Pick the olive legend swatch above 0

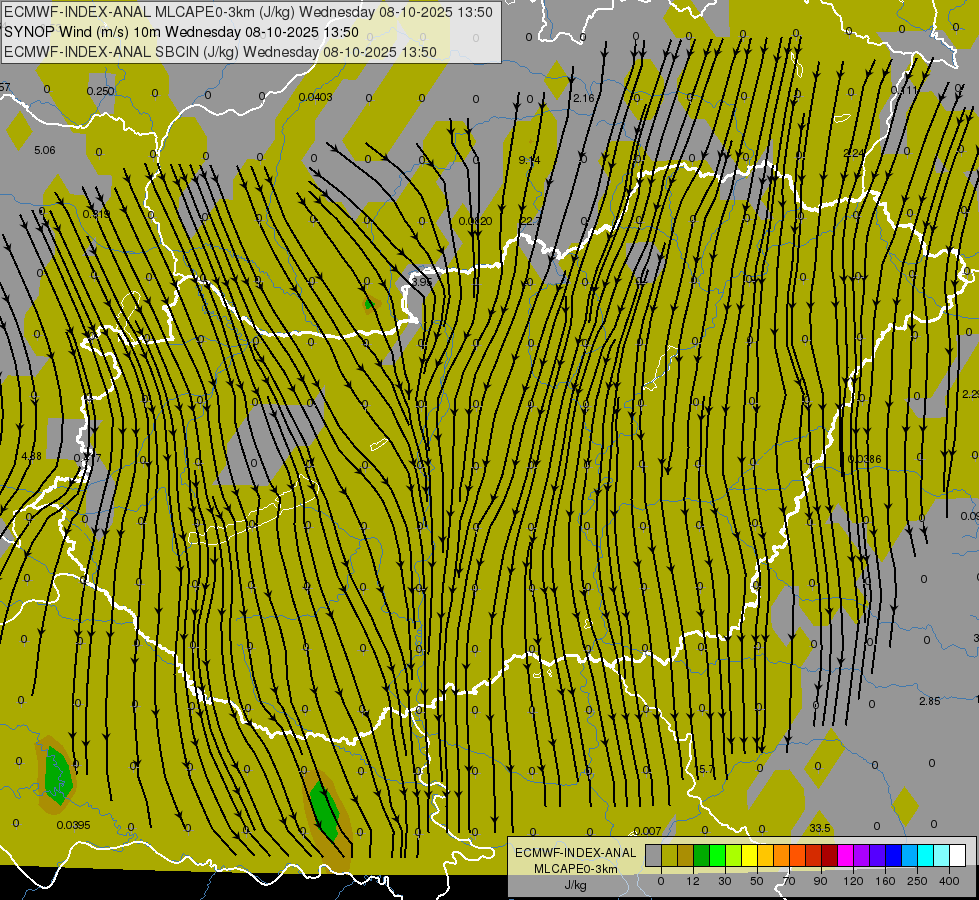pos(669,855)
